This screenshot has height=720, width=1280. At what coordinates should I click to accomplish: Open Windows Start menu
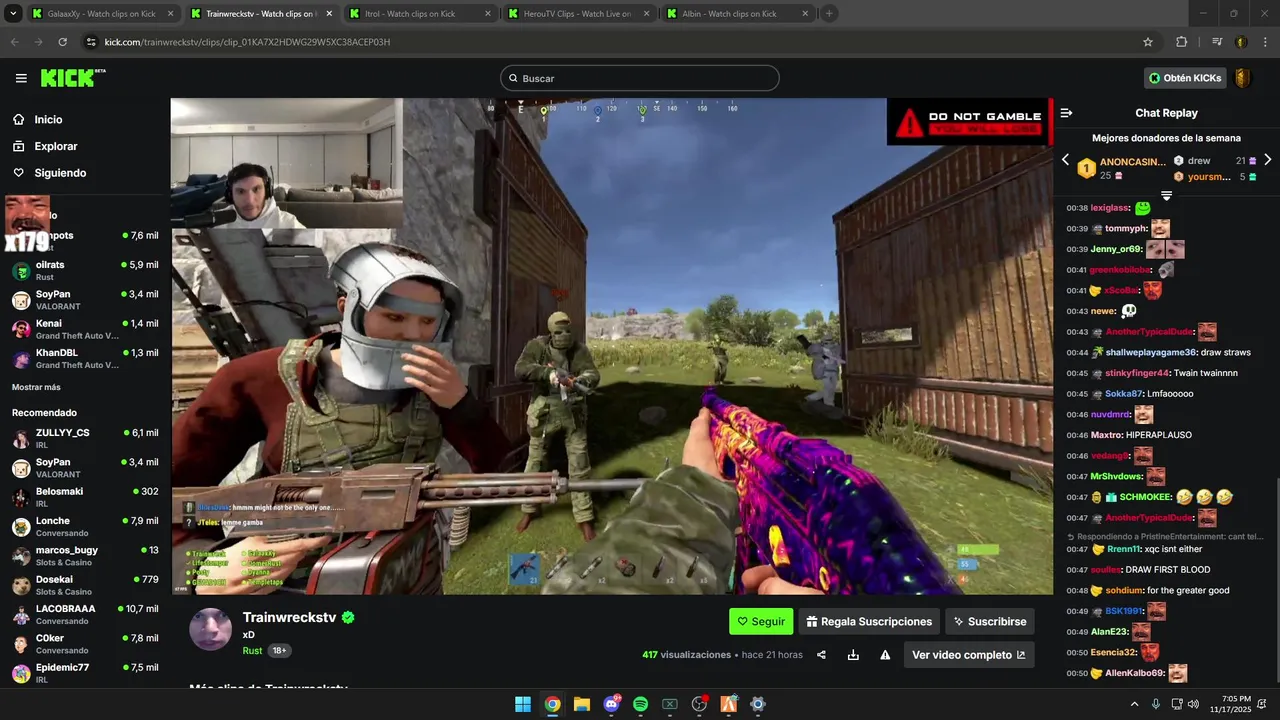point(523,704)
